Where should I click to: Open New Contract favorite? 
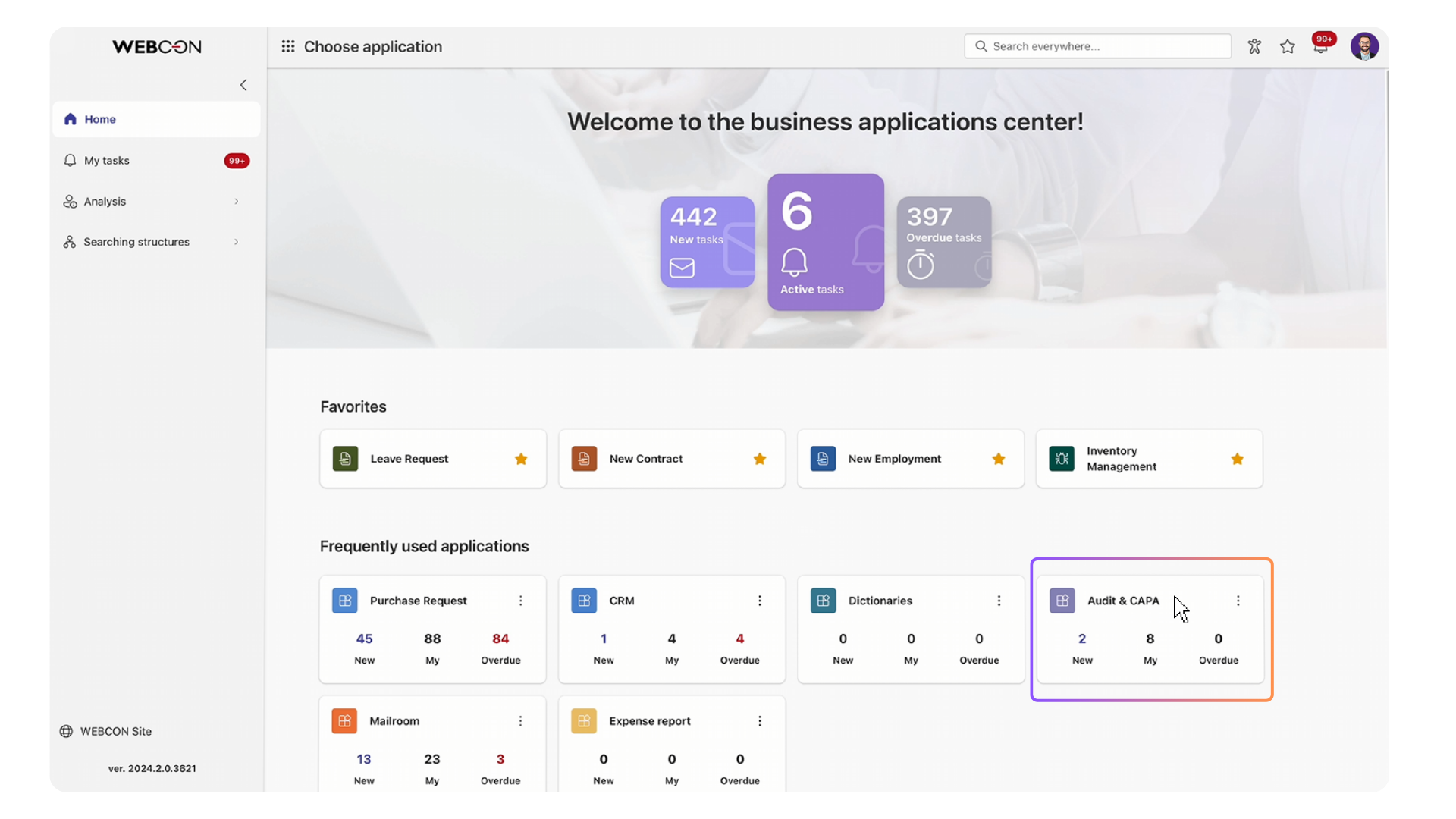tap(672, 459)
